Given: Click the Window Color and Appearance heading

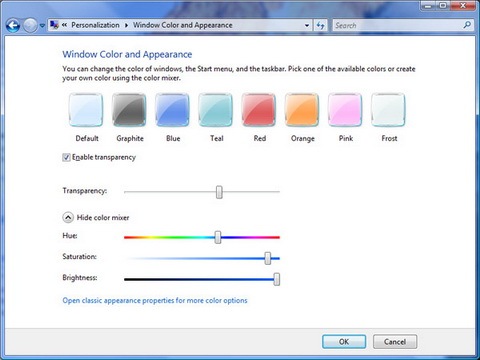Looking at the screenshot, I should (127, 54).
